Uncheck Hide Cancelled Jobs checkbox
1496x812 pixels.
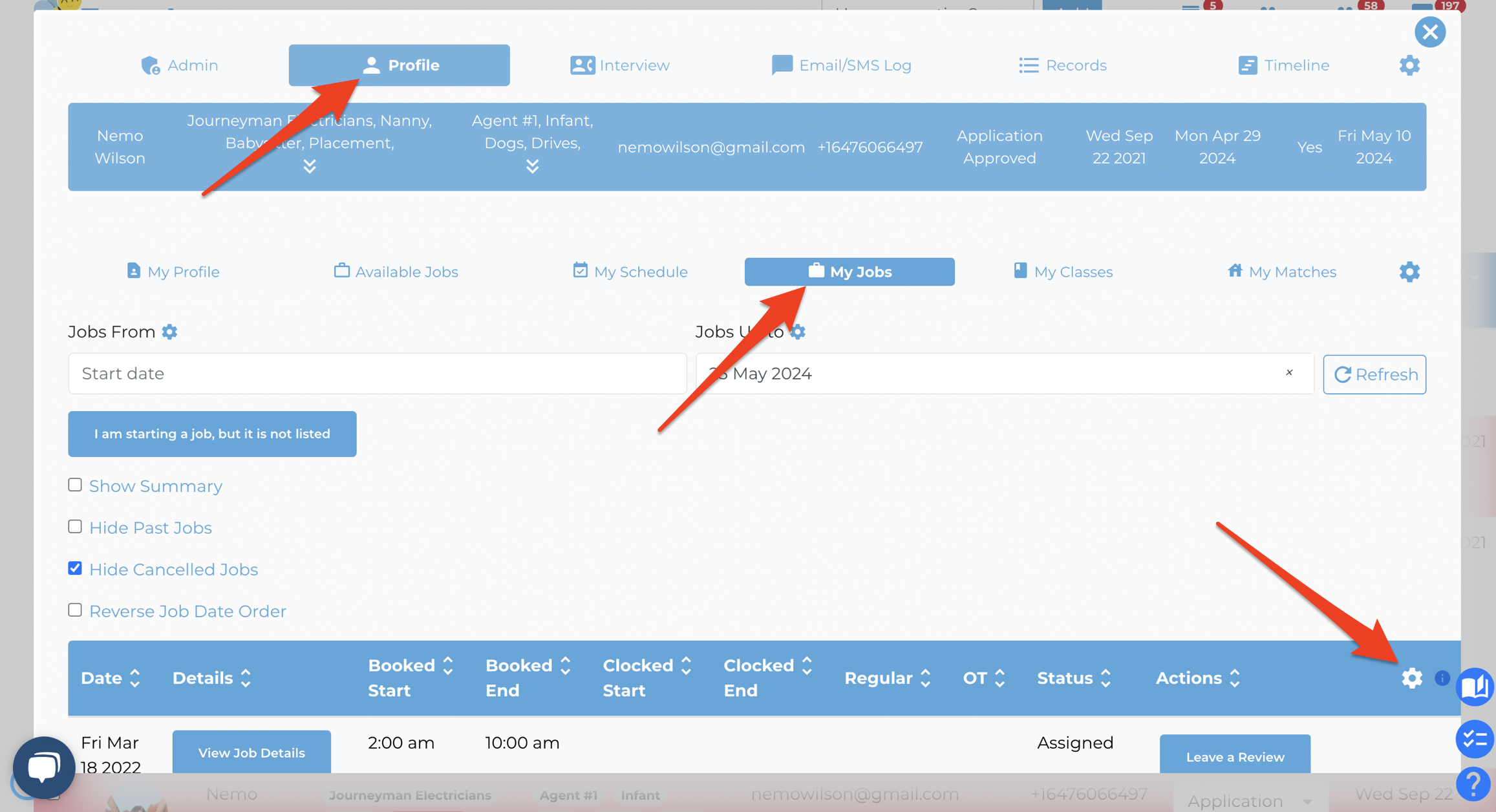[x=75, y=568]
